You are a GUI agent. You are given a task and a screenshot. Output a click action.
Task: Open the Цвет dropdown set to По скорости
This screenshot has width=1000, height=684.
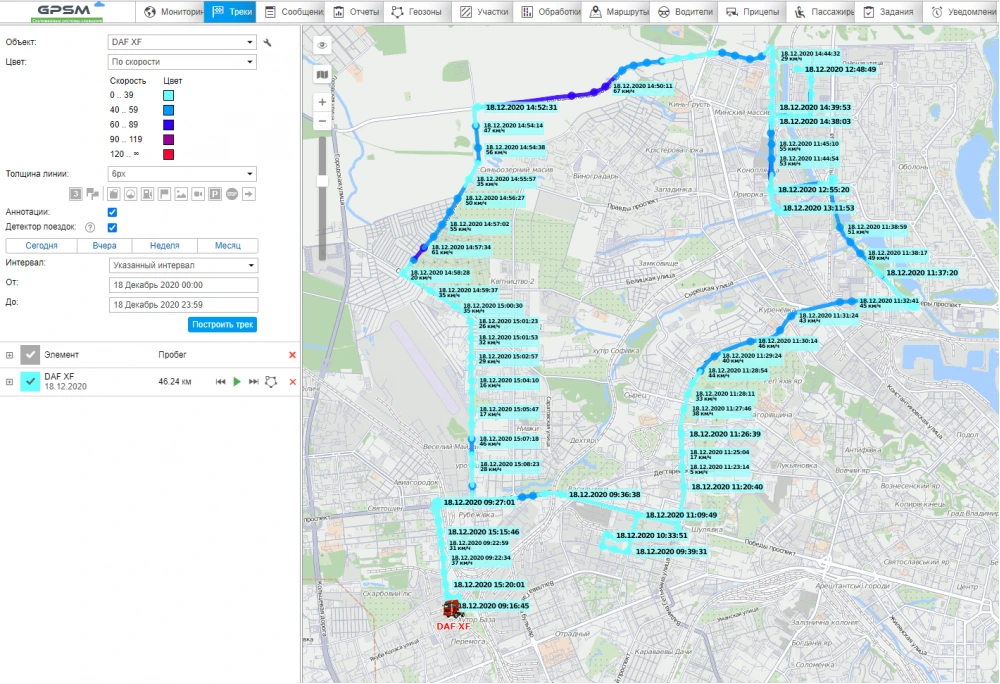click(182, 62)
